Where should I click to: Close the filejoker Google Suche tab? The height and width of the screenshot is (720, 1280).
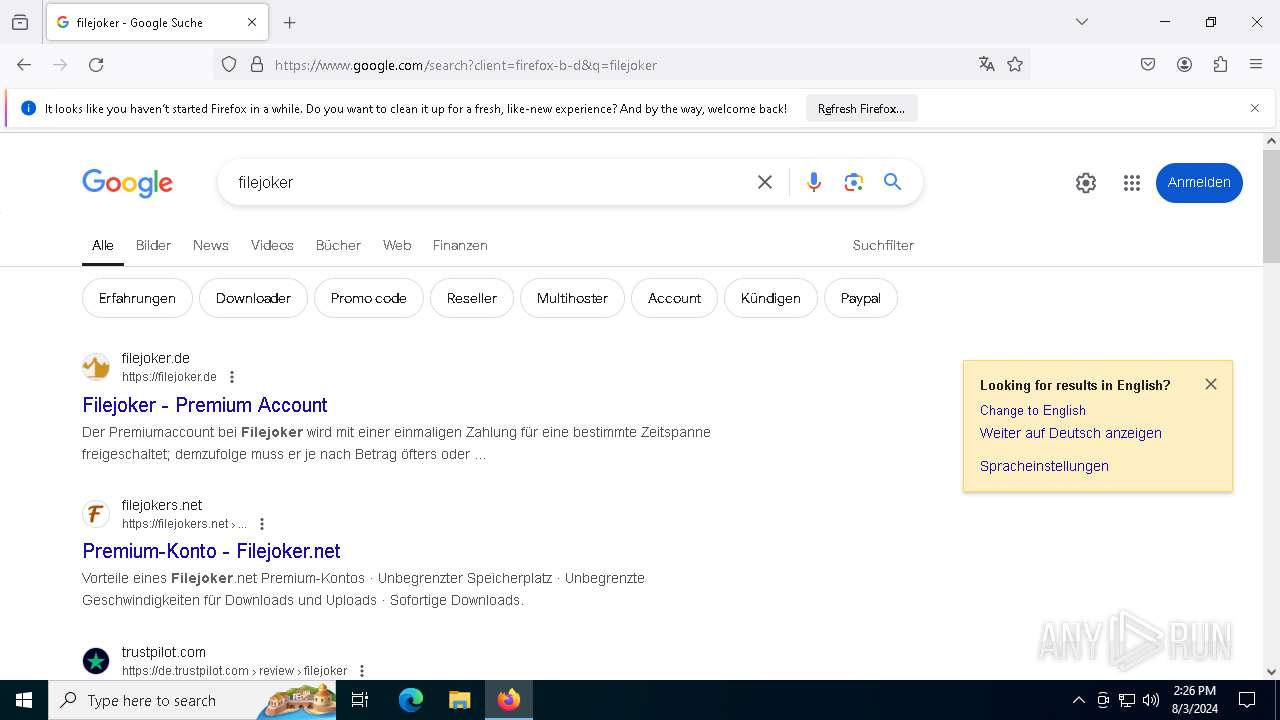252,22
